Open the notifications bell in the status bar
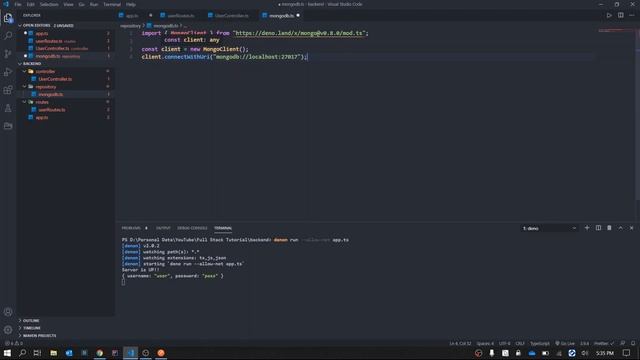Image resolution: width=640 pixels, height=360 pixels. click(633, 343)
